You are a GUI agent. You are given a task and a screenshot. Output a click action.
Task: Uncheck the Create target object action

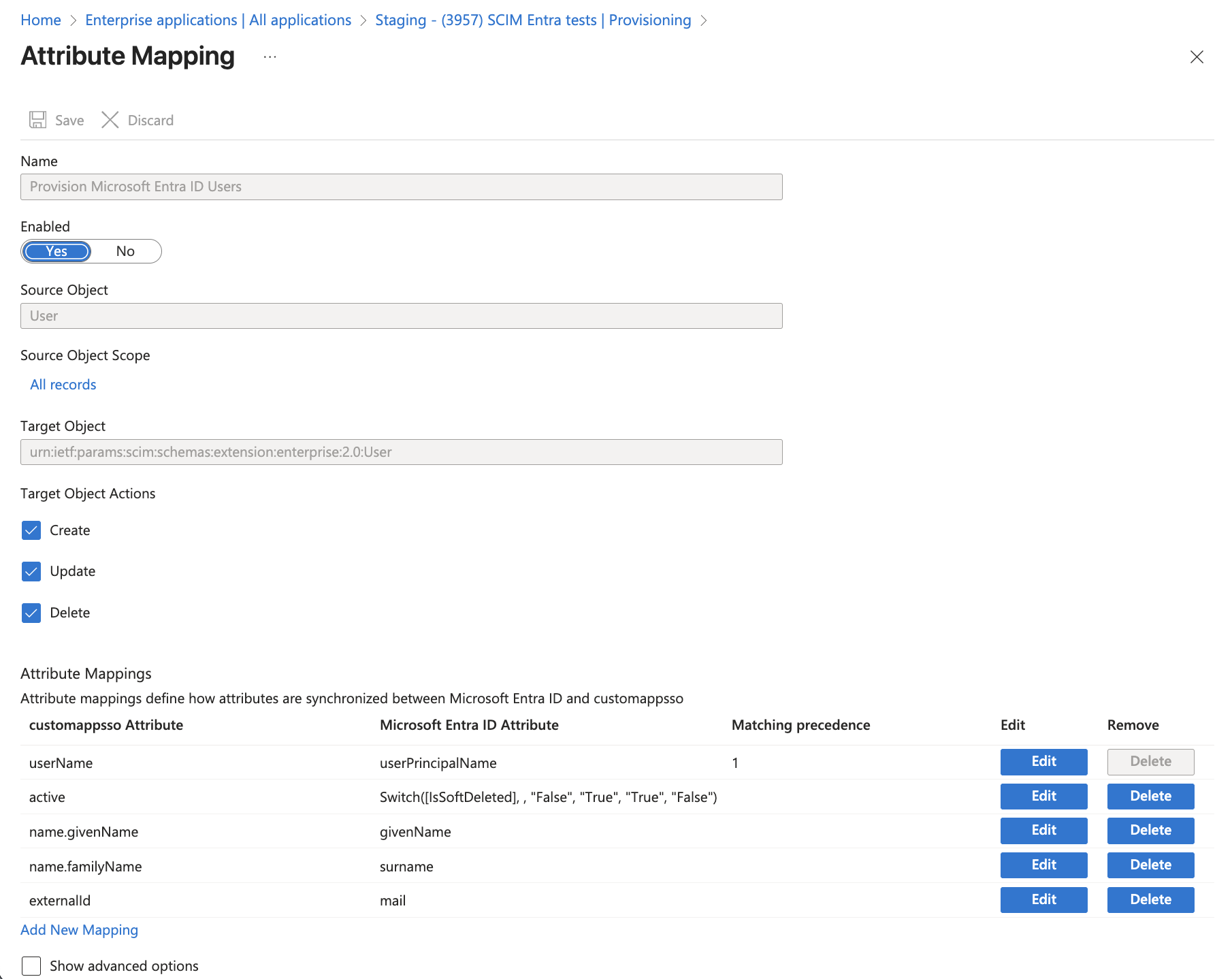[31, 530]
